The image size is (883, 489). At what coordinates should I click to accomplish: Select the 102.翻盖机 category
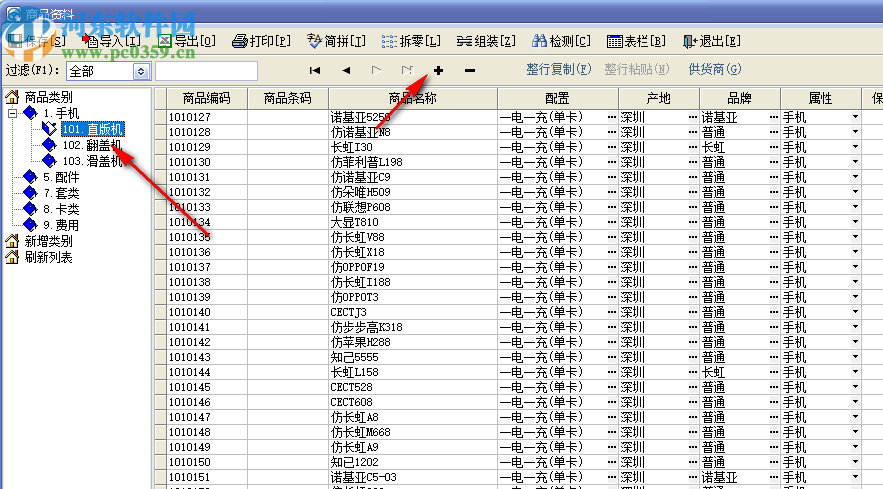pyautogui.click(x=92, y=145)
